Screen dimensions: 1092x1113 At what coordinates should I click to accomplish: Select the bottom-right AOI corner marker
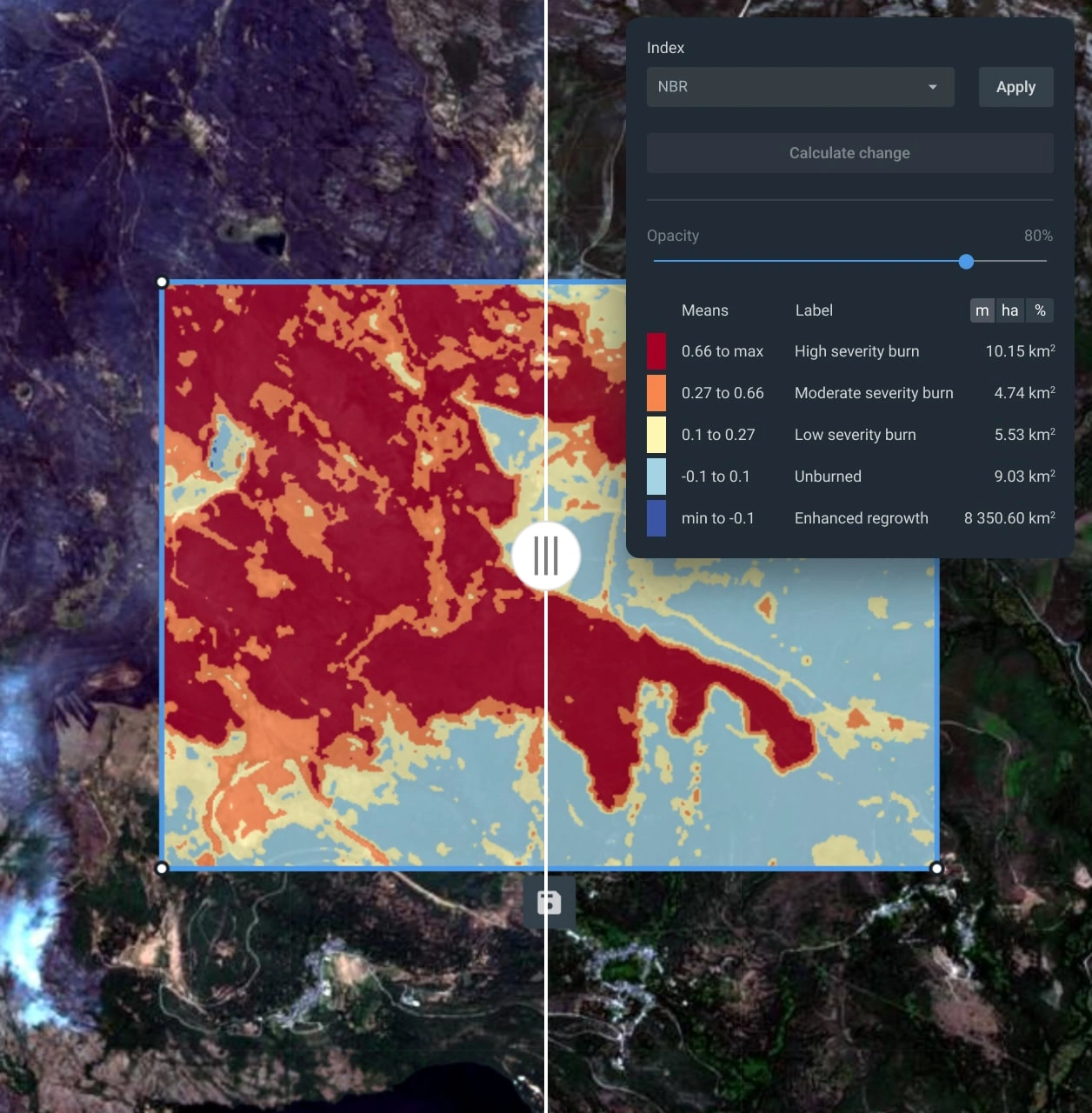coord(936,868)
